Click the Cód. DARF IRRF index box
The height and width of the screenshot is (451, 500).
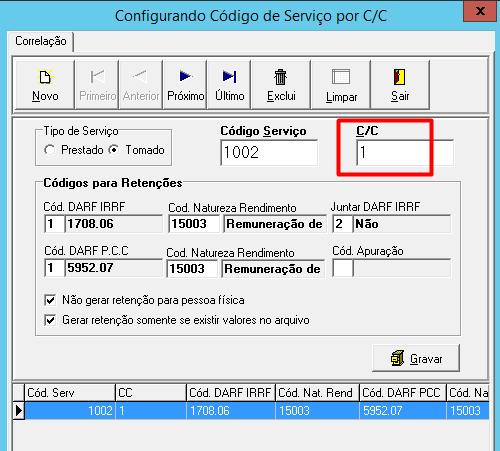[54, 224]
